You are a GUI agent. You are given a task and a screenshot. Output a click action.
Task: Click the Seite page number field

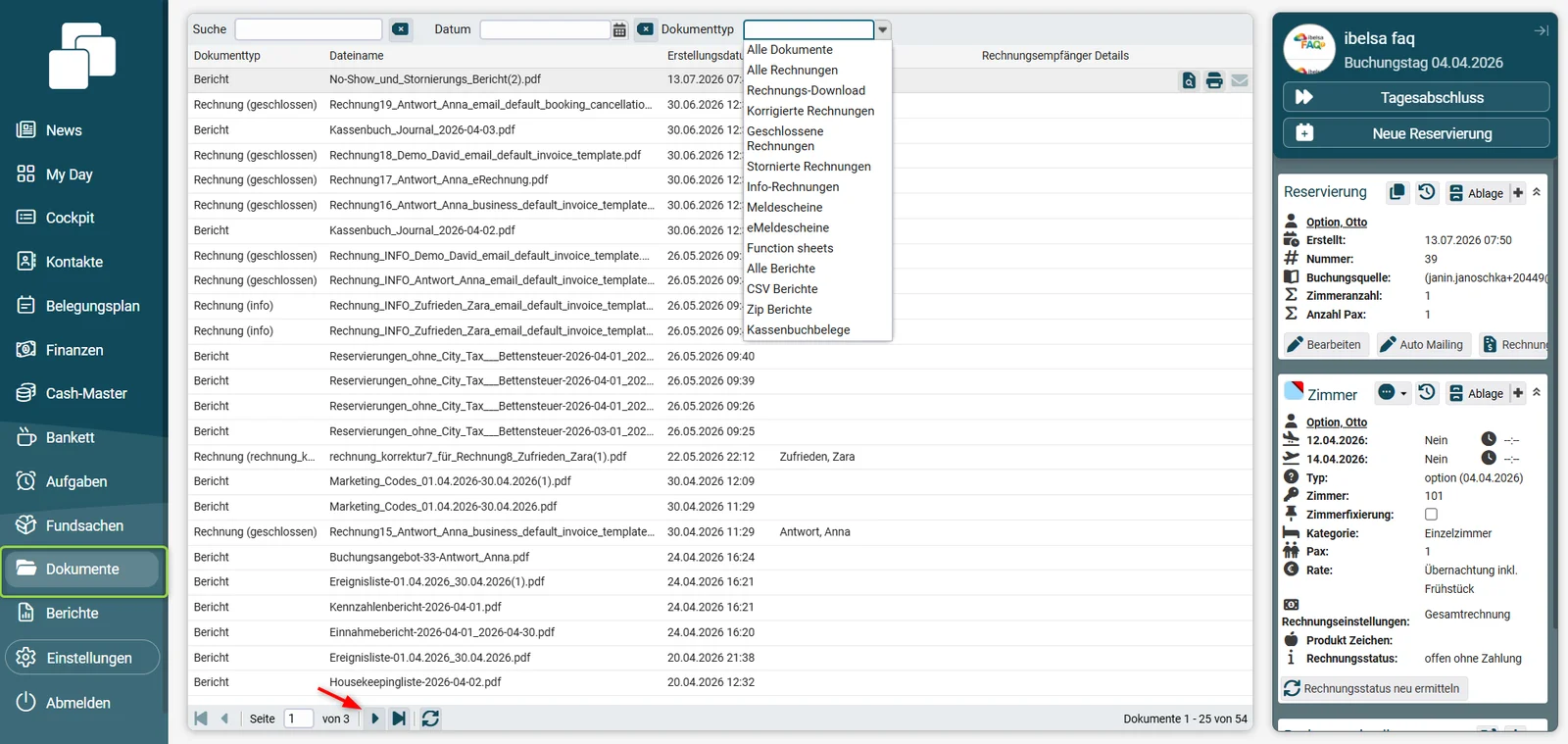(x=299, y=719)
